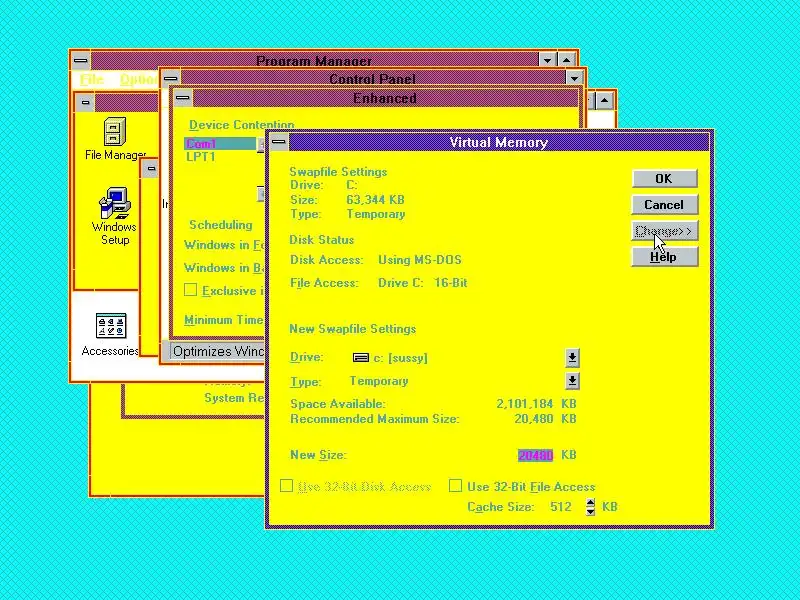This screenshot has height=600, width=800.
Task: Expand the swapfile Type dropdown arrow
Action: (572, 381)
